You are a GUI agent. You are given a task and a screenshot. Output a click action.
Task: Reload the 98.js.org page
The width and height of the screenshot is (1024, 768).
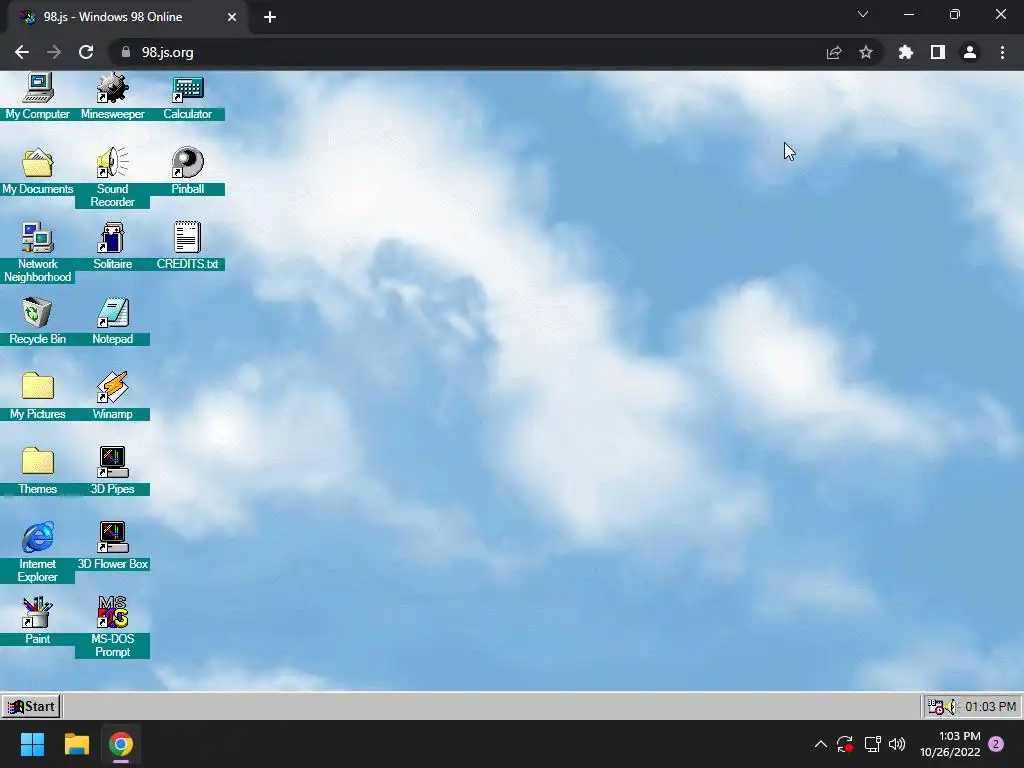click(x=86, y=52)
